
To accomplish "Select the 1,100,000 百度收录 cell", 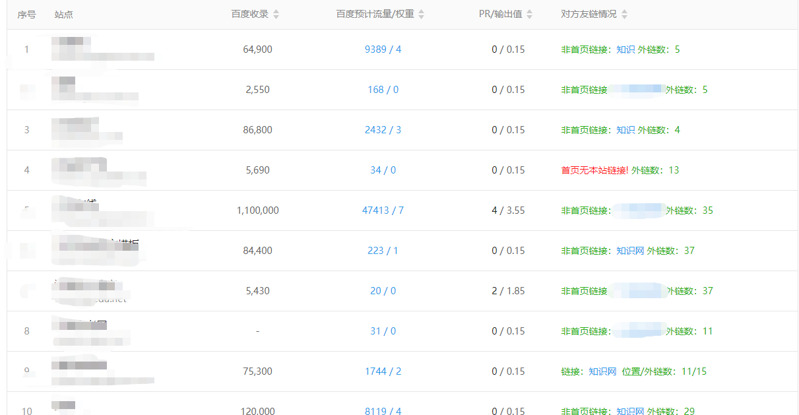I will coord(258,211).
